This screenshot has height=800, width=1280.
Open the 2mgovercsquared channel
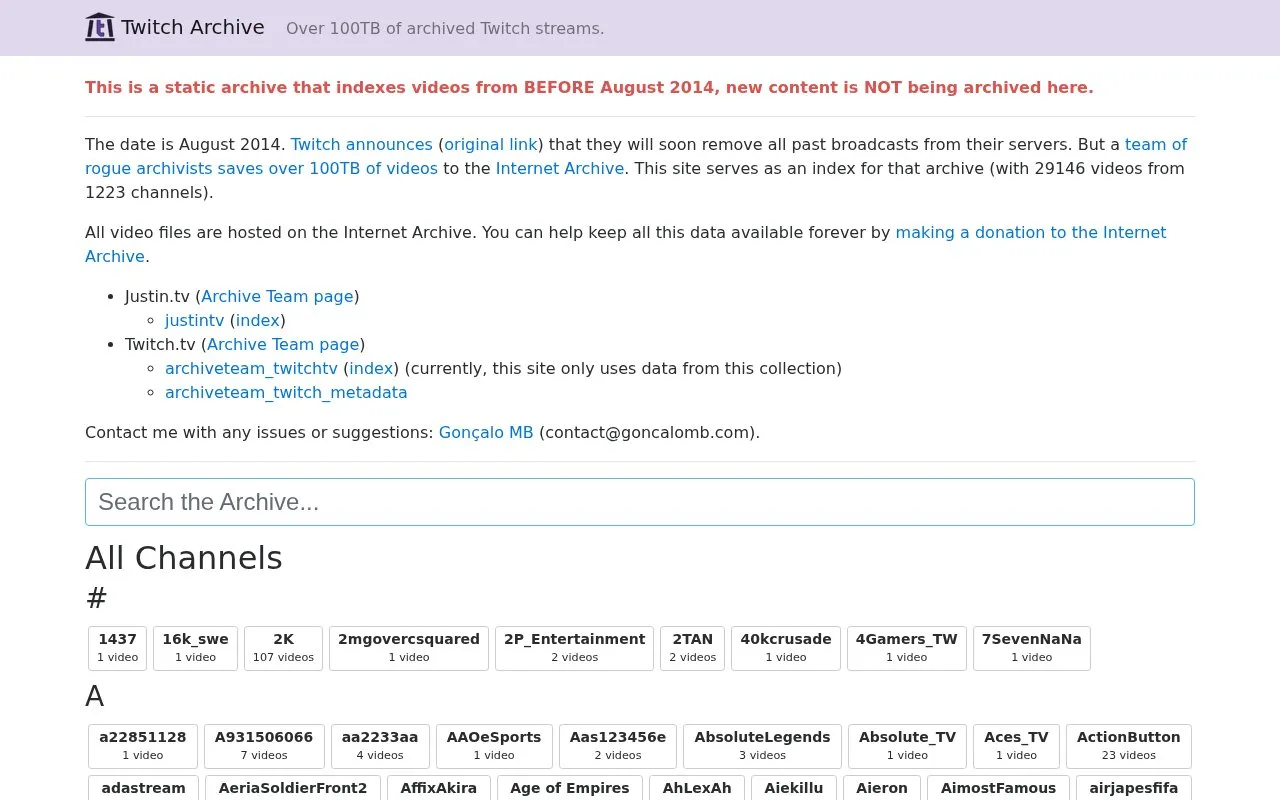point(409,648)
